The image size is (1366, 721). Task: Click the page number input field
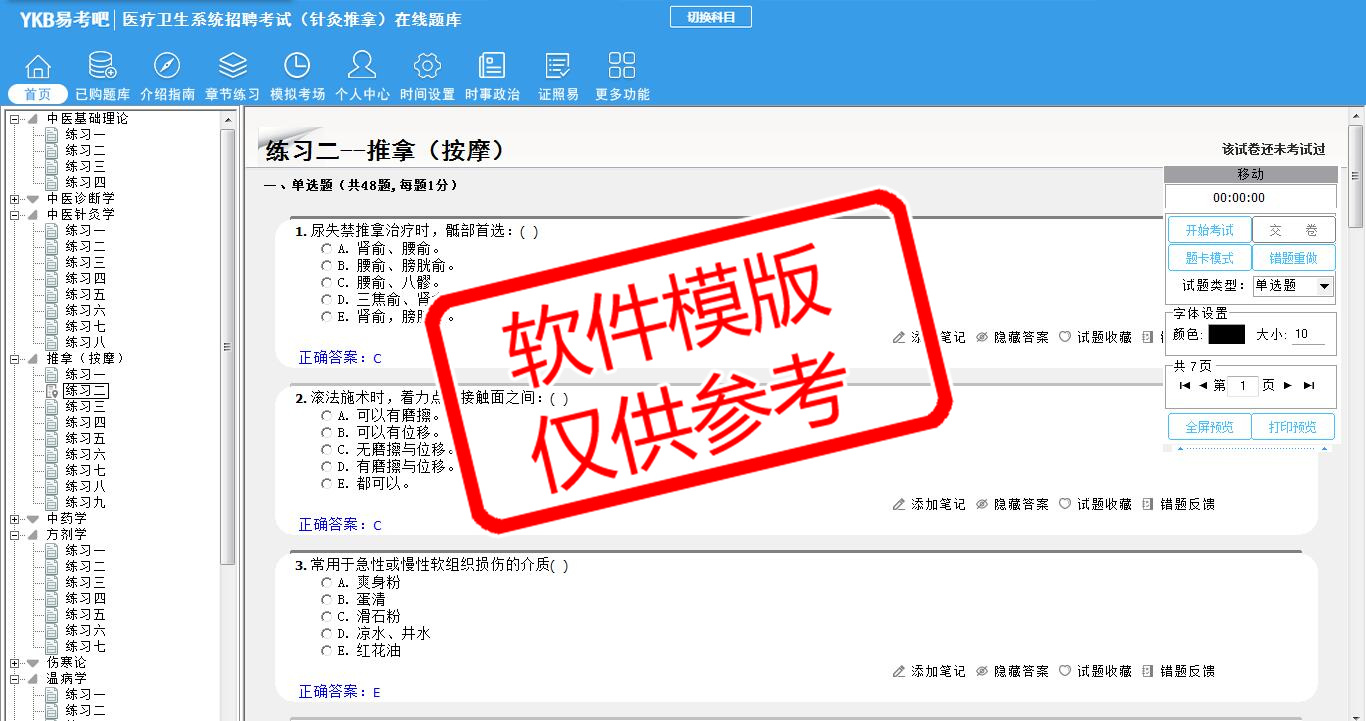pyautogui.click(x=1243, y=385)
